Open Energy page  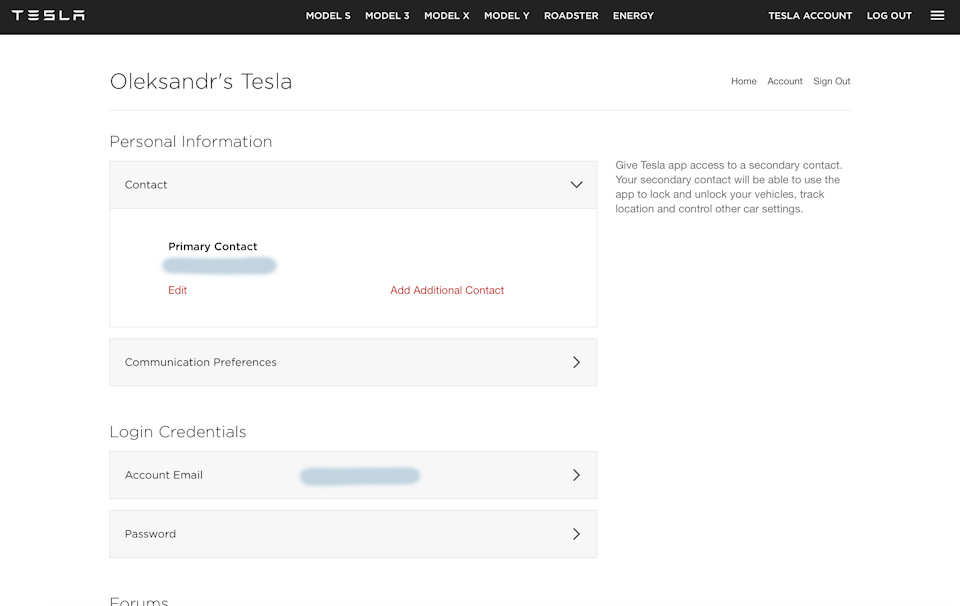pos(633,16)
